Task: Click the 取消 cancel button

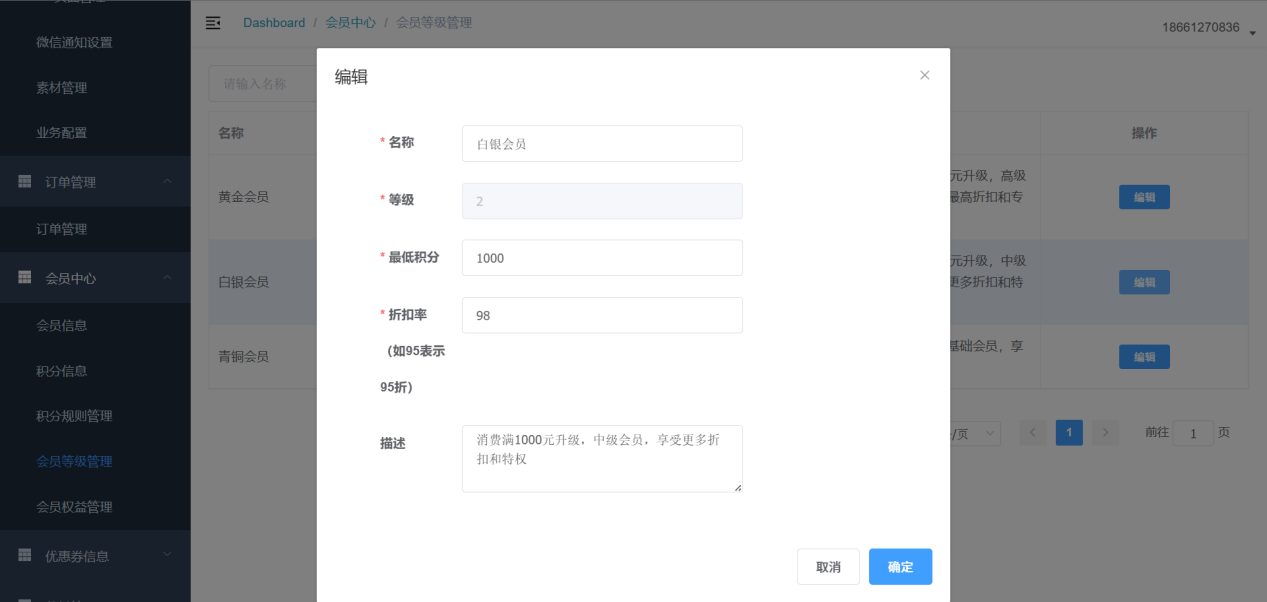Action: pyautogui.click(x=828, y=567)
